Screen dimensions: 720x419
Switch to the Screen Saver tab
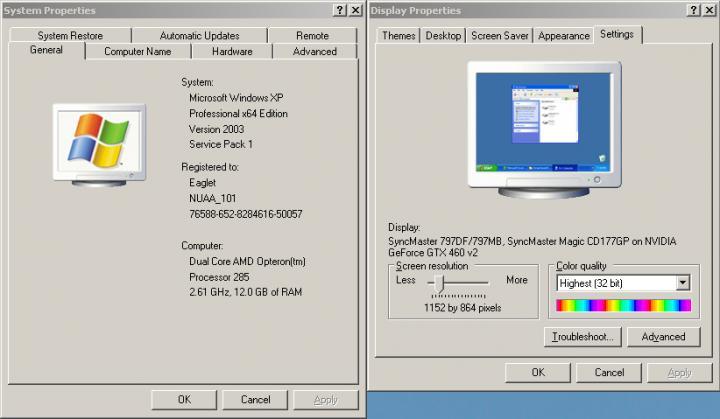coord(499,36)
